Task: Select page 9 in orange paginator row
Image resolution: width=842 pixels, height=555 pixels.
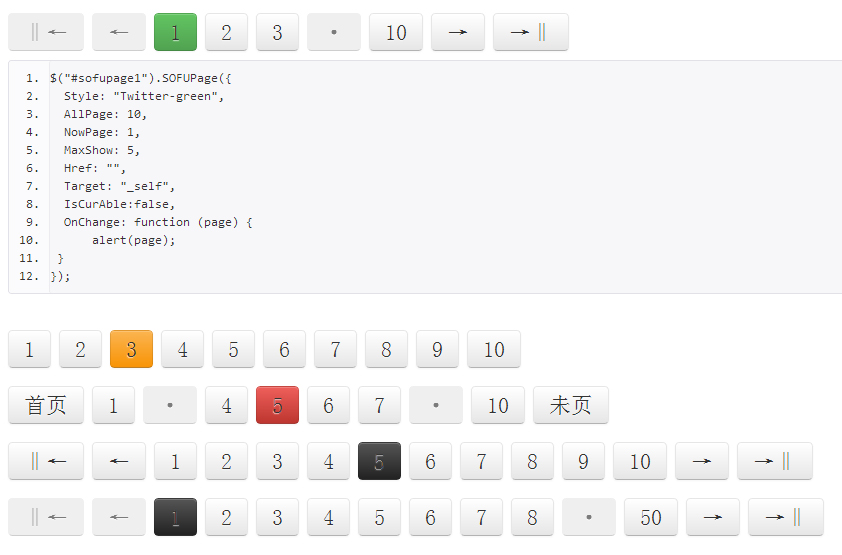Action: tap(437, 349)
